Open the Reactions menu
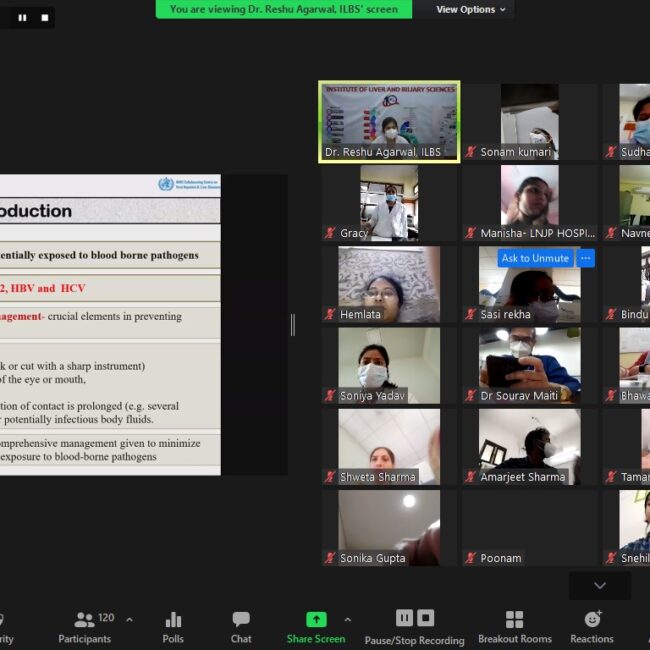The width and height of the screenshot is (650, 650). (x=592, y=625)
